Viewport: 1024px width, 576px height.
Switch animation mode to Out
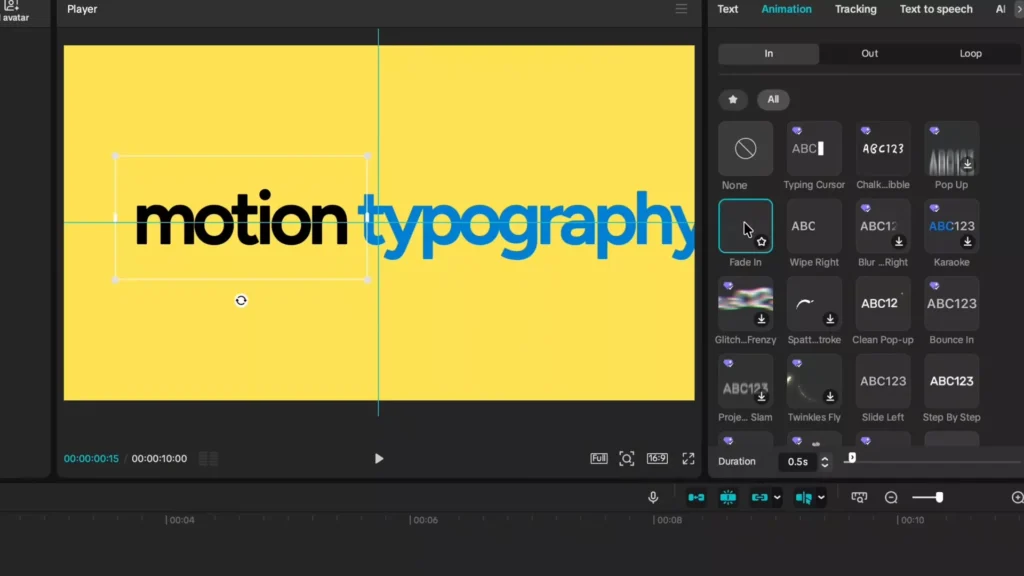coord(869,53)
